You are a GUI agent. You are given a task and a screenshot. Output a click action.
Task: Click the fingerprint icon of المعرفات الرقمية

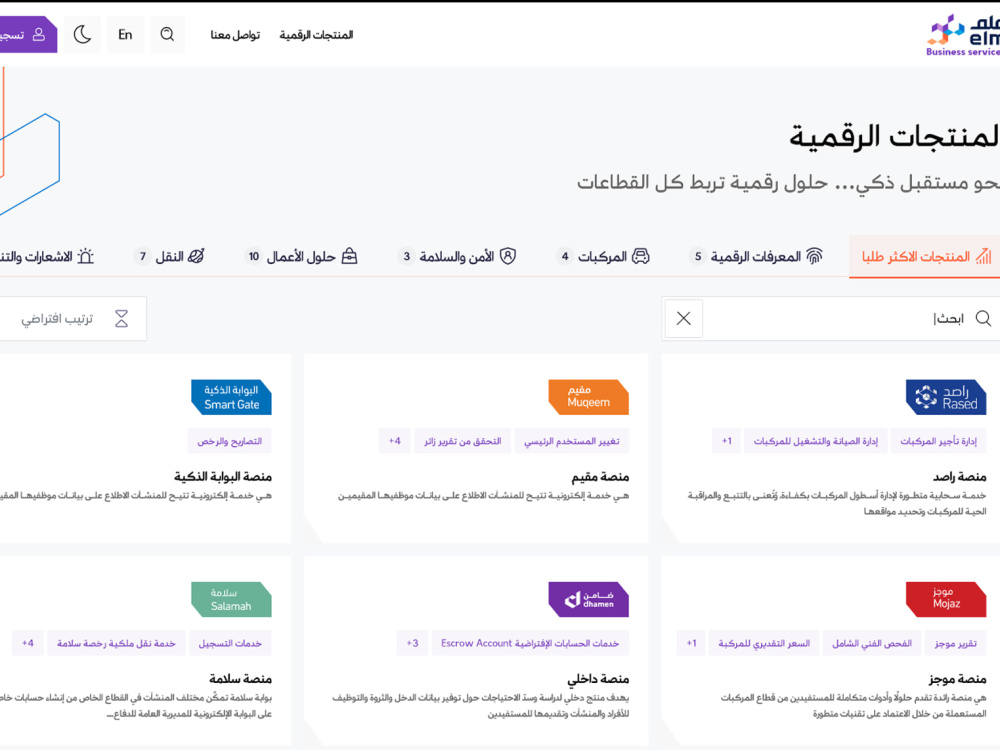pos(814,256)
